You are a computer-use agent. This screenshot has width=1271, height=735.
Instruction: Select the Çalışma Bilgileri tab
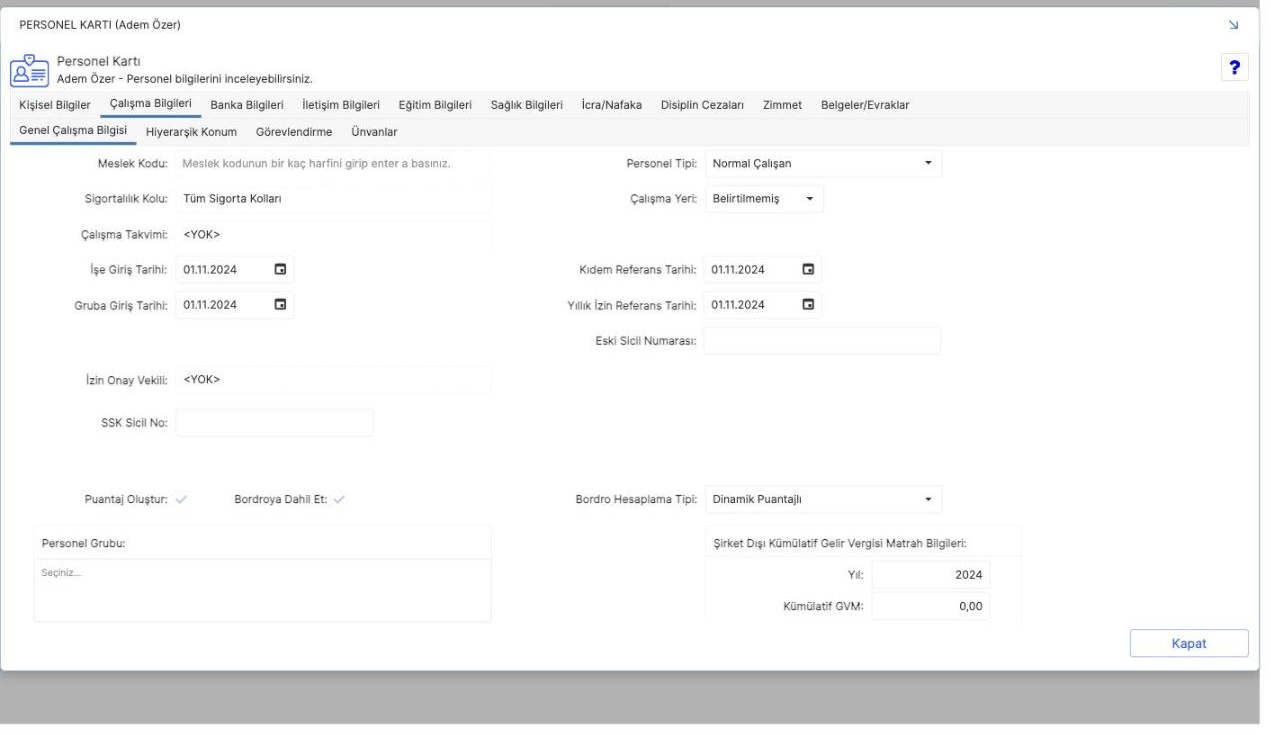(150, 105)
